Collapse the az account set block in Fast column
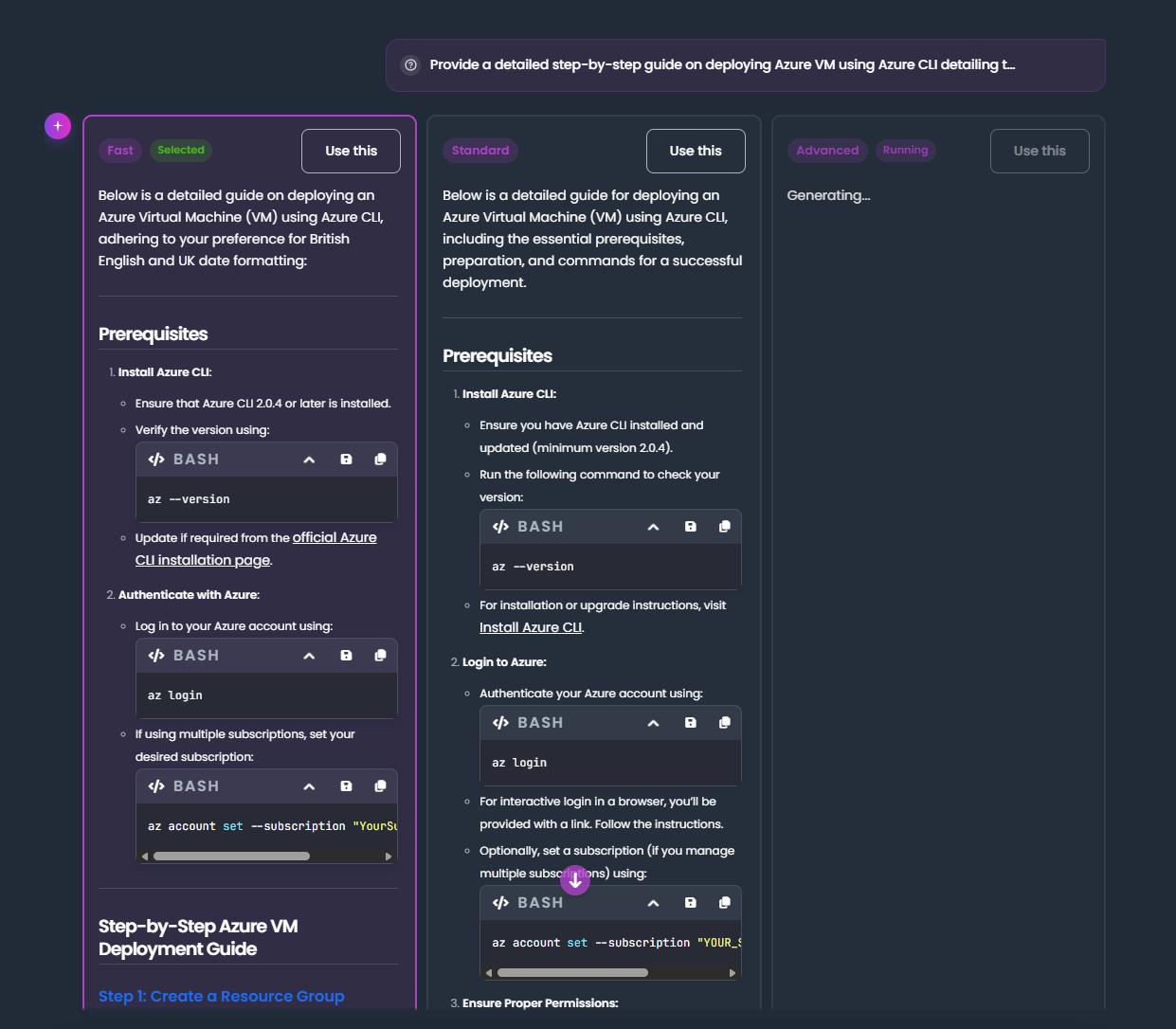This screenshot has height=1029, width=1176. tap(309, 786)
